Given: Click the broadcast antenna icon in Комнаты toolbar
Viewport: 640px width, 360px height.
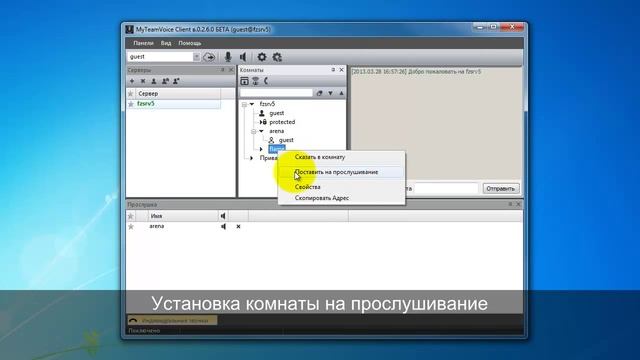Looking at the screenshot, I should 256,81.
